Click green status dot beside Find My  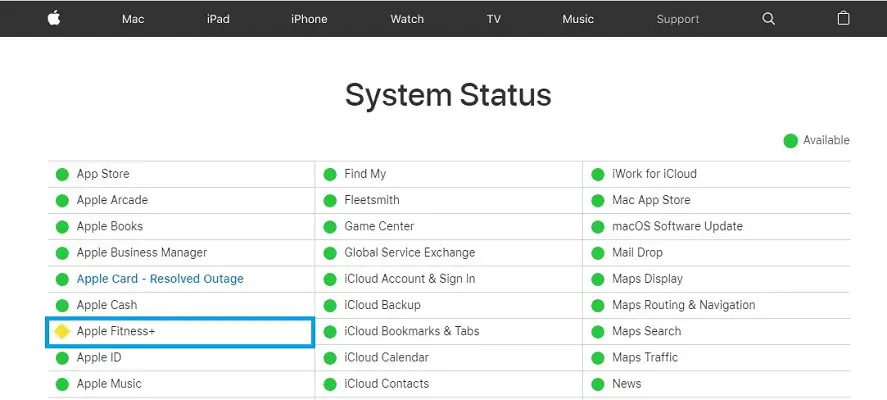330,174
